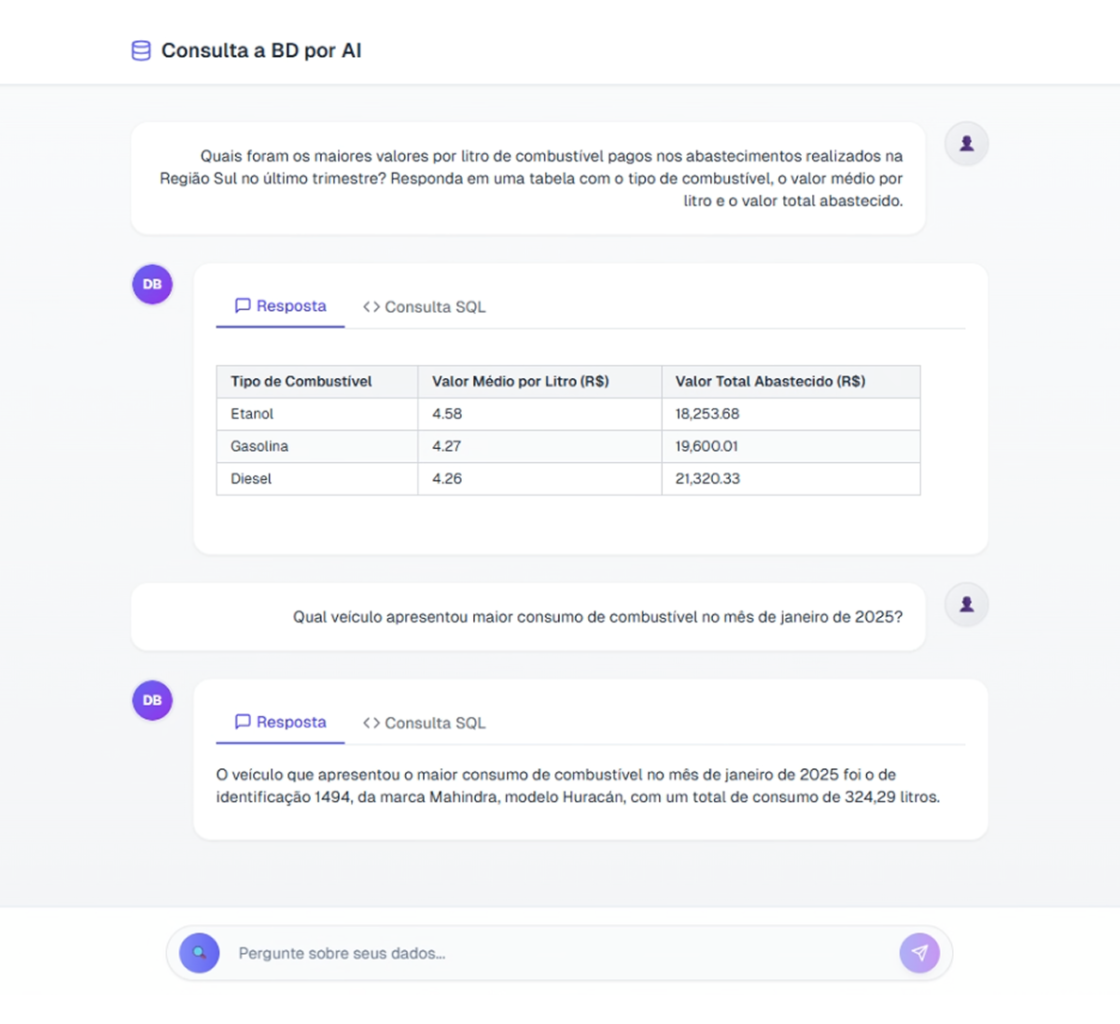Image resolution: width=1120 pixels, height=1024 pixels.
Task: Send message with paper plane button
Action: [919, 953]
